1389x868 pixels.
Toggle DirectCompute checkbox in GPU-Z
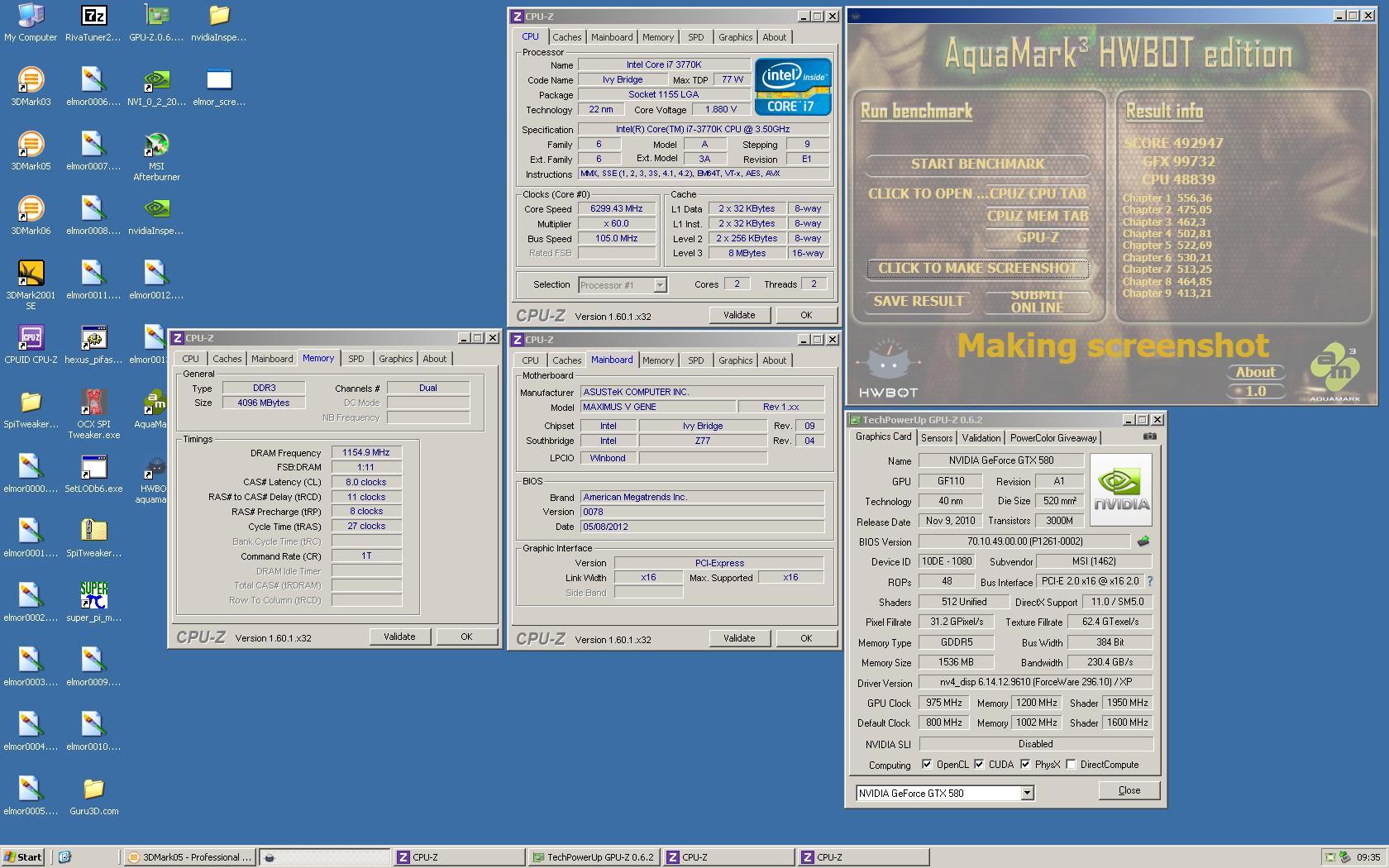pos(1071,765)
